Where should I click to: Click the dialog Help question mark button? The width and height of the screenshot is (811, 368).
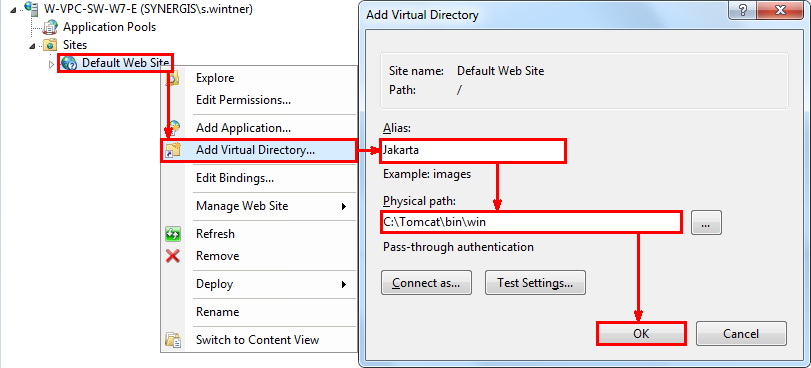pyautogui.click(x=744, y=11)
